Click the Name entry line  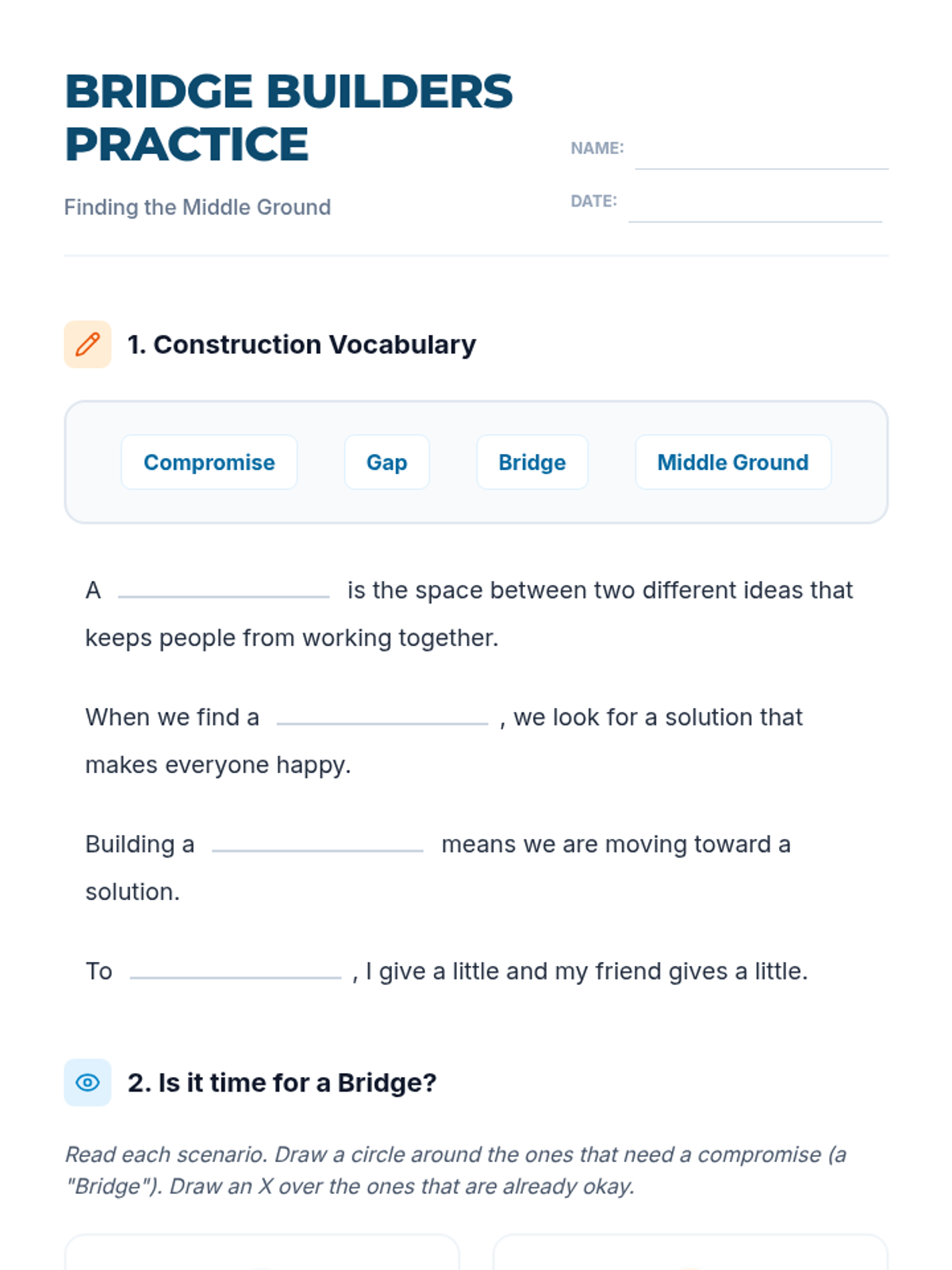[x=761, y=156]
